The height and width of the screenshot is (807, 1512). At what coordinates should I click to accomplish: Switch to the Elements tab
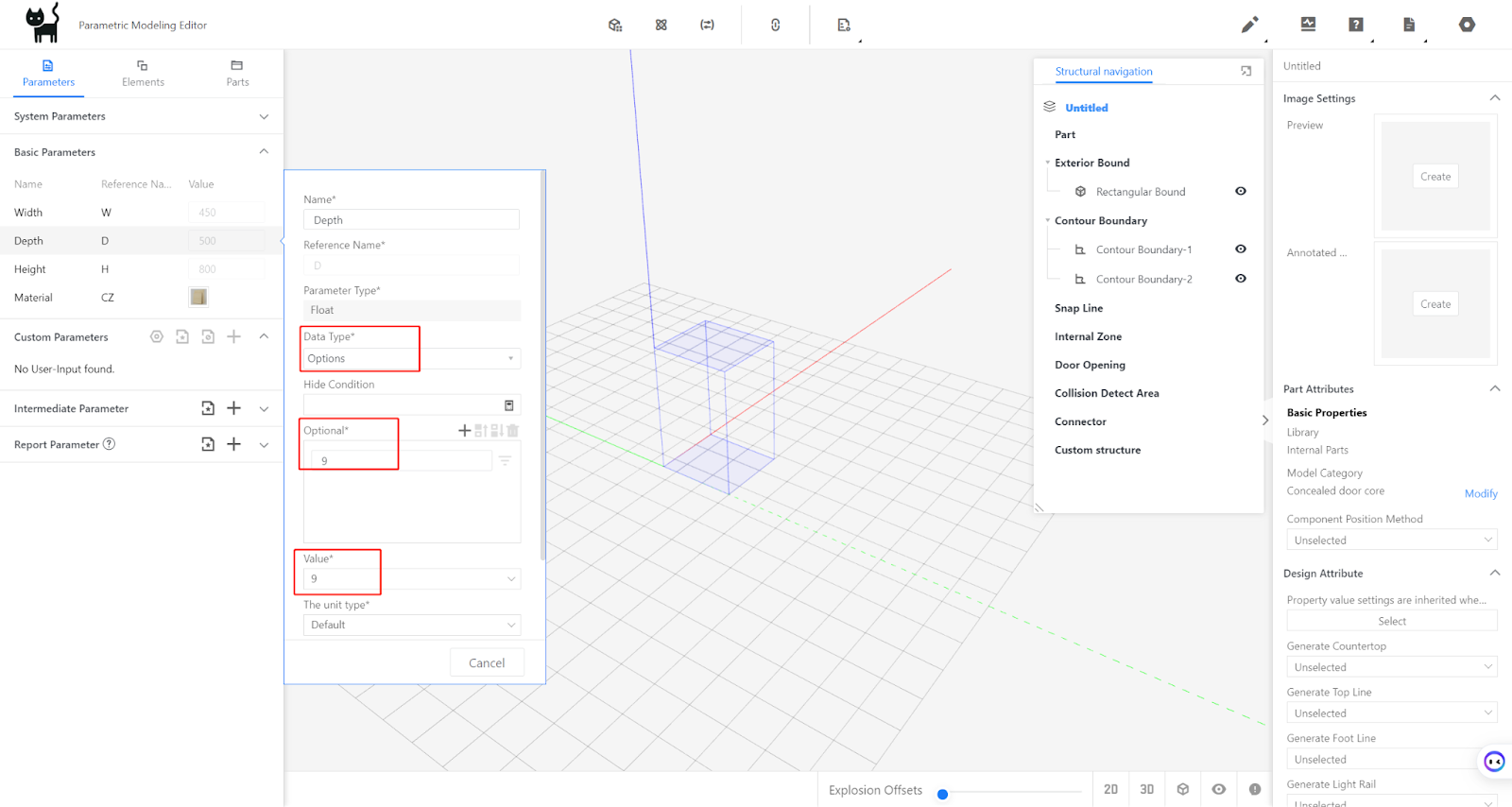143,73
